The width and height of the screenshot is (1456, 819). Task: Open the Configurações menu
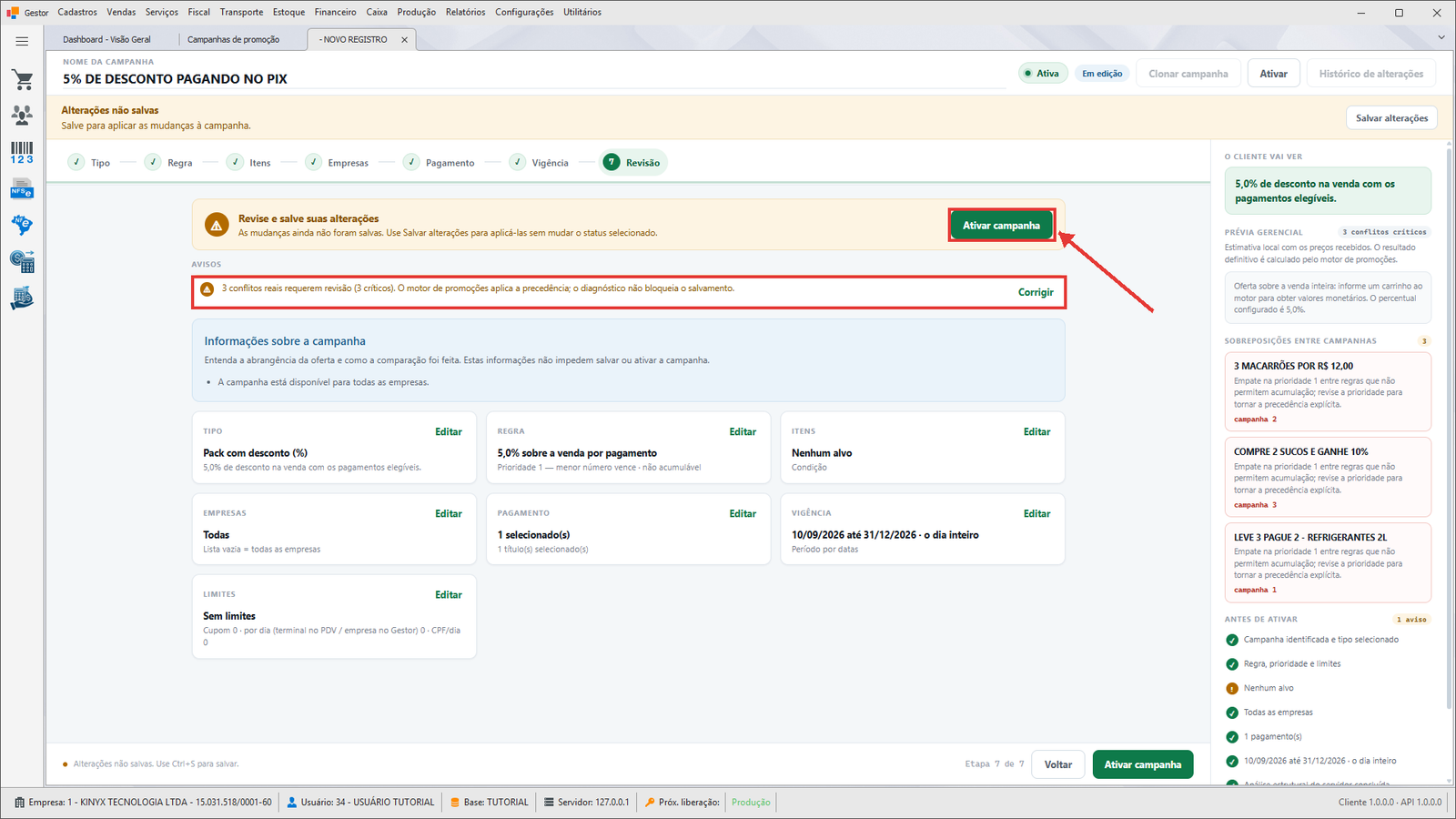tap(524, 12)
